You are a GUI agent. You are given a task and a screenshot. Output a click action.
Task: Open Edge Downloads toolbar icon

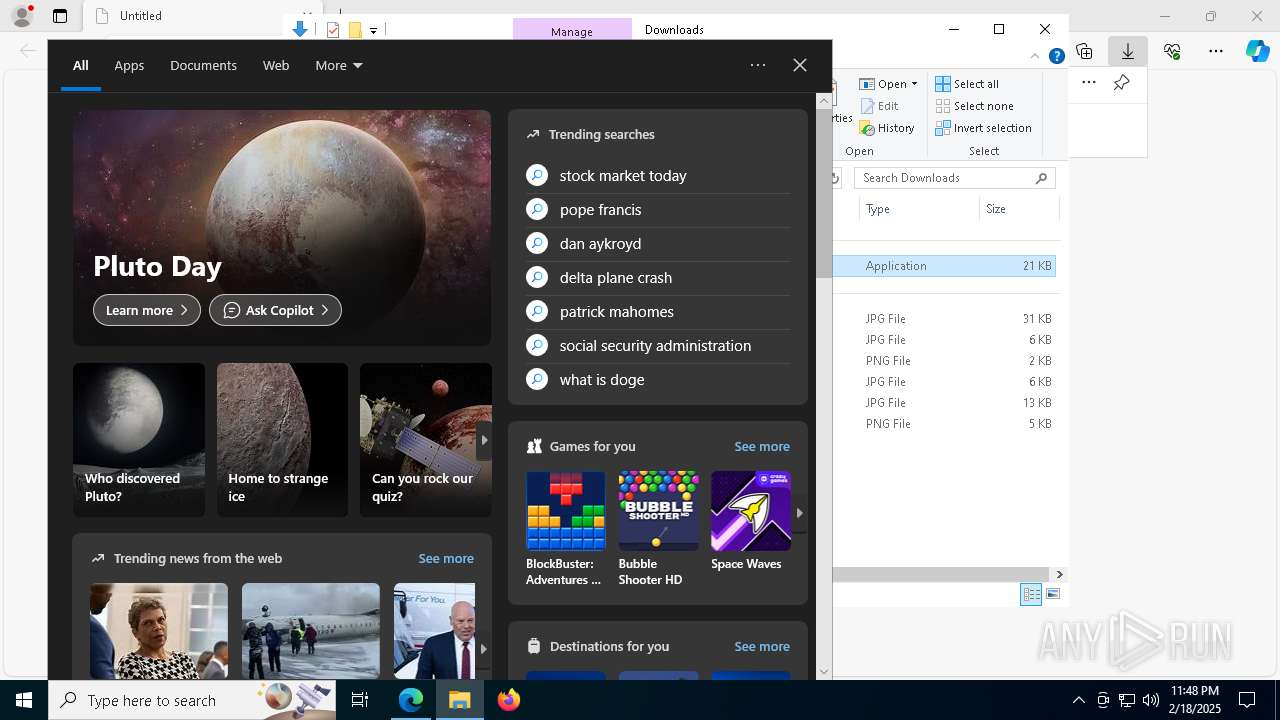[1127, 51]
